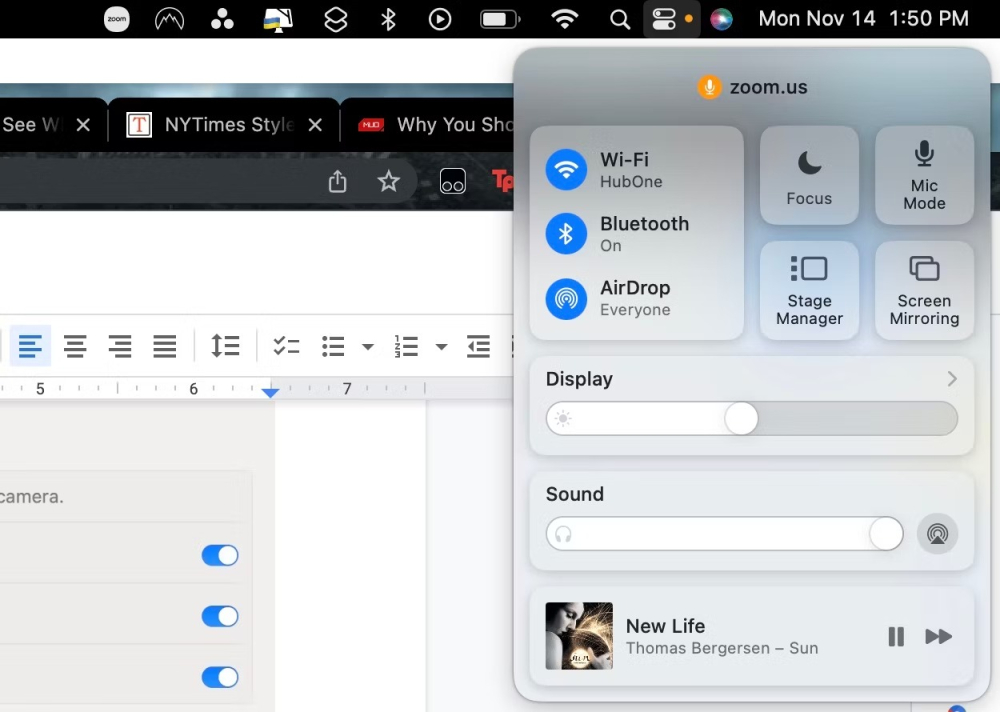
Task: Adjust the Display brightness slider
Action: (740, 418)
